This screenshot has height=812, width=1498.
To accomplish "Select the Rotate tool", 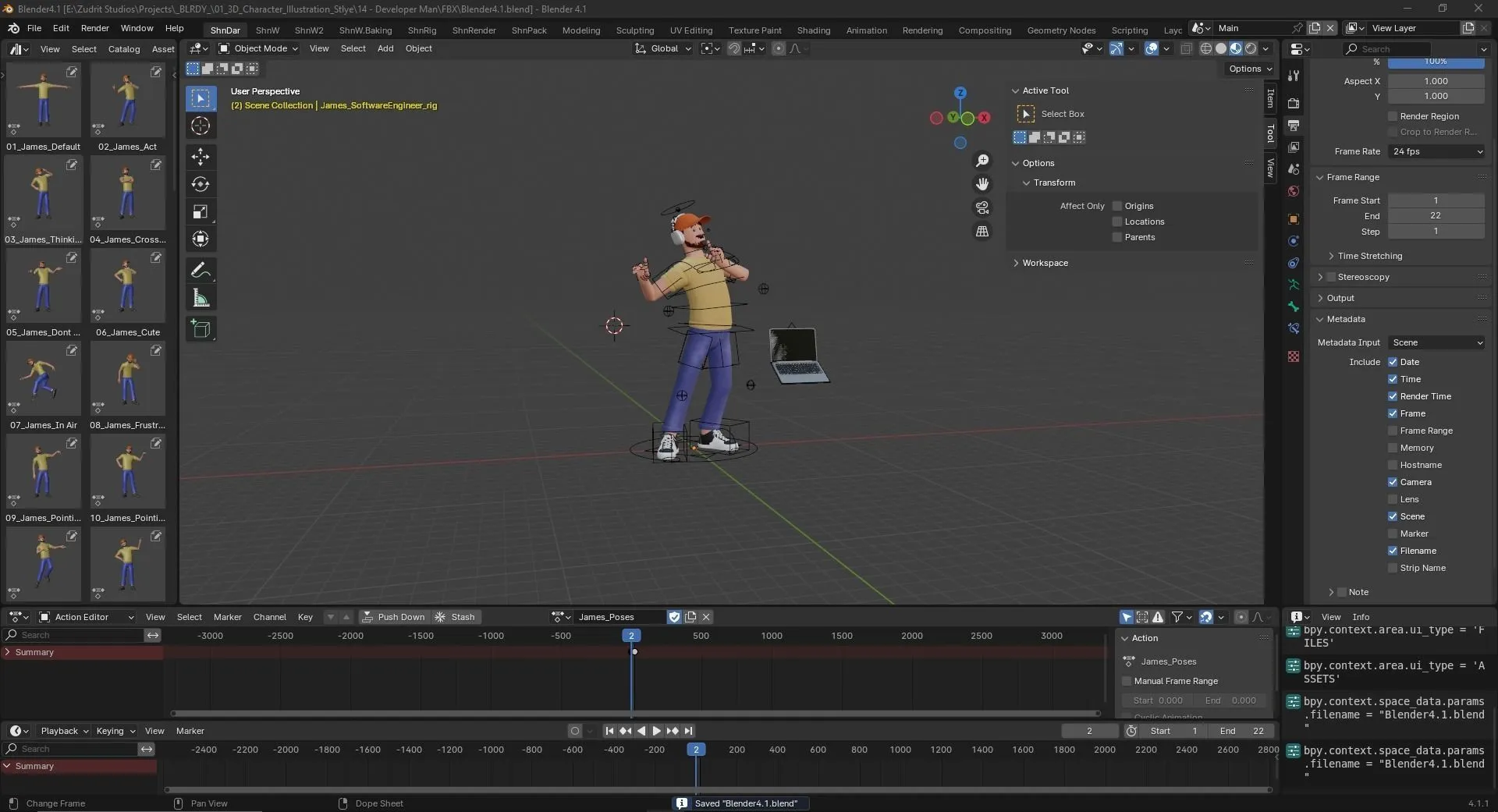I will (x=201, y=184).
